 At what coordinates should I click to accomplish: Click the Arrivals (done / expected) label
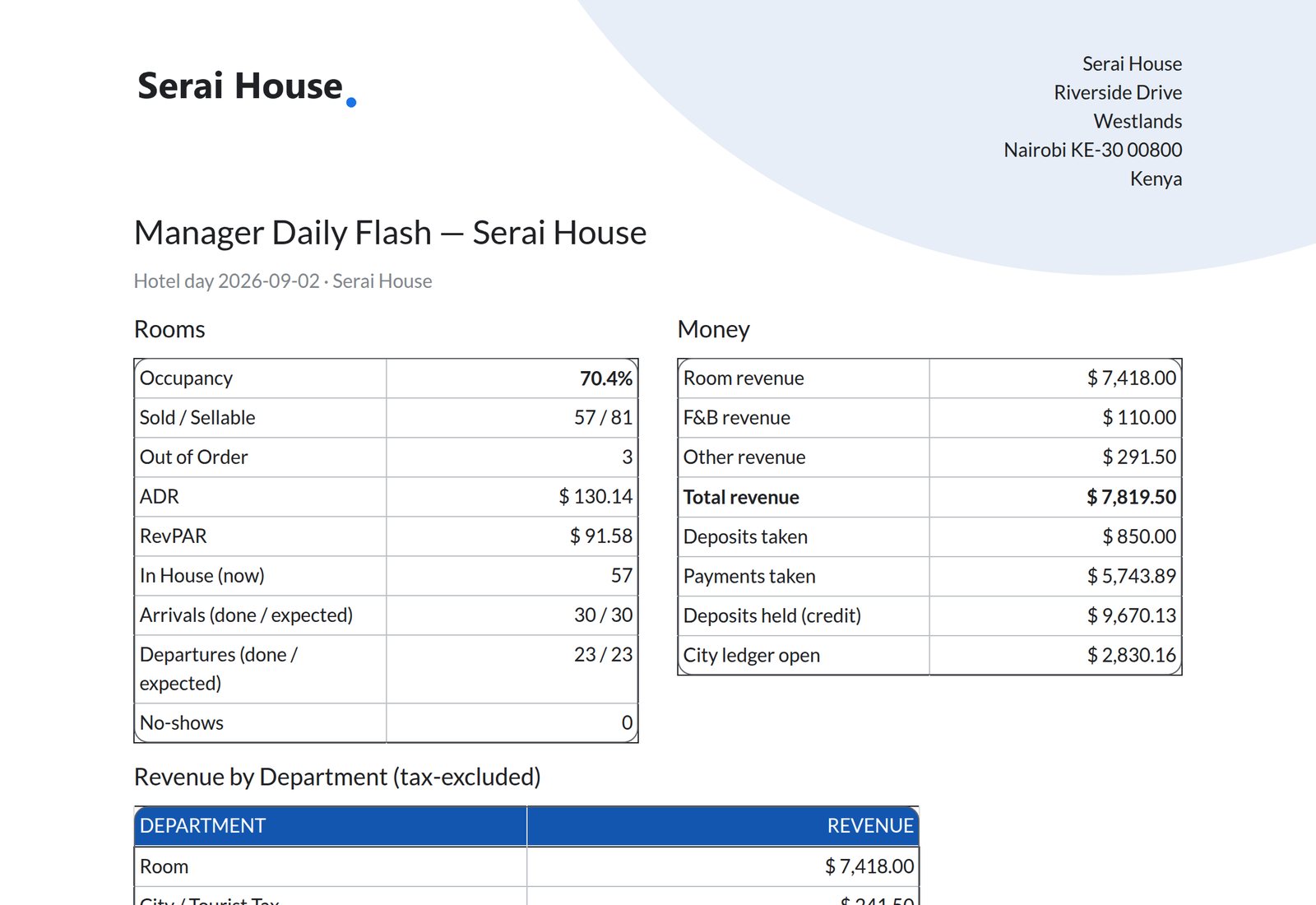[246, 615]
